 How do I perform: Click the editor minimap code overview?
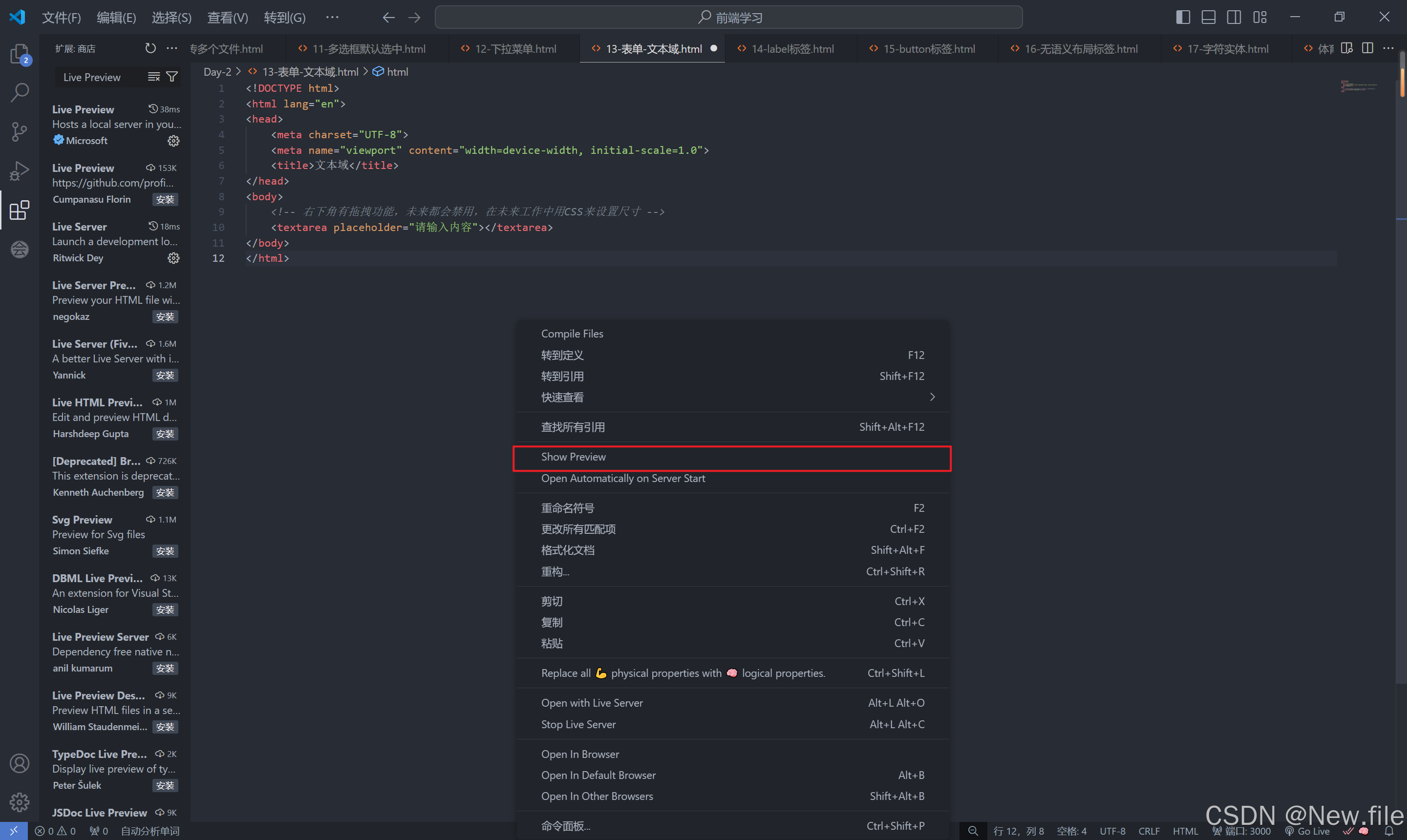1359,86
